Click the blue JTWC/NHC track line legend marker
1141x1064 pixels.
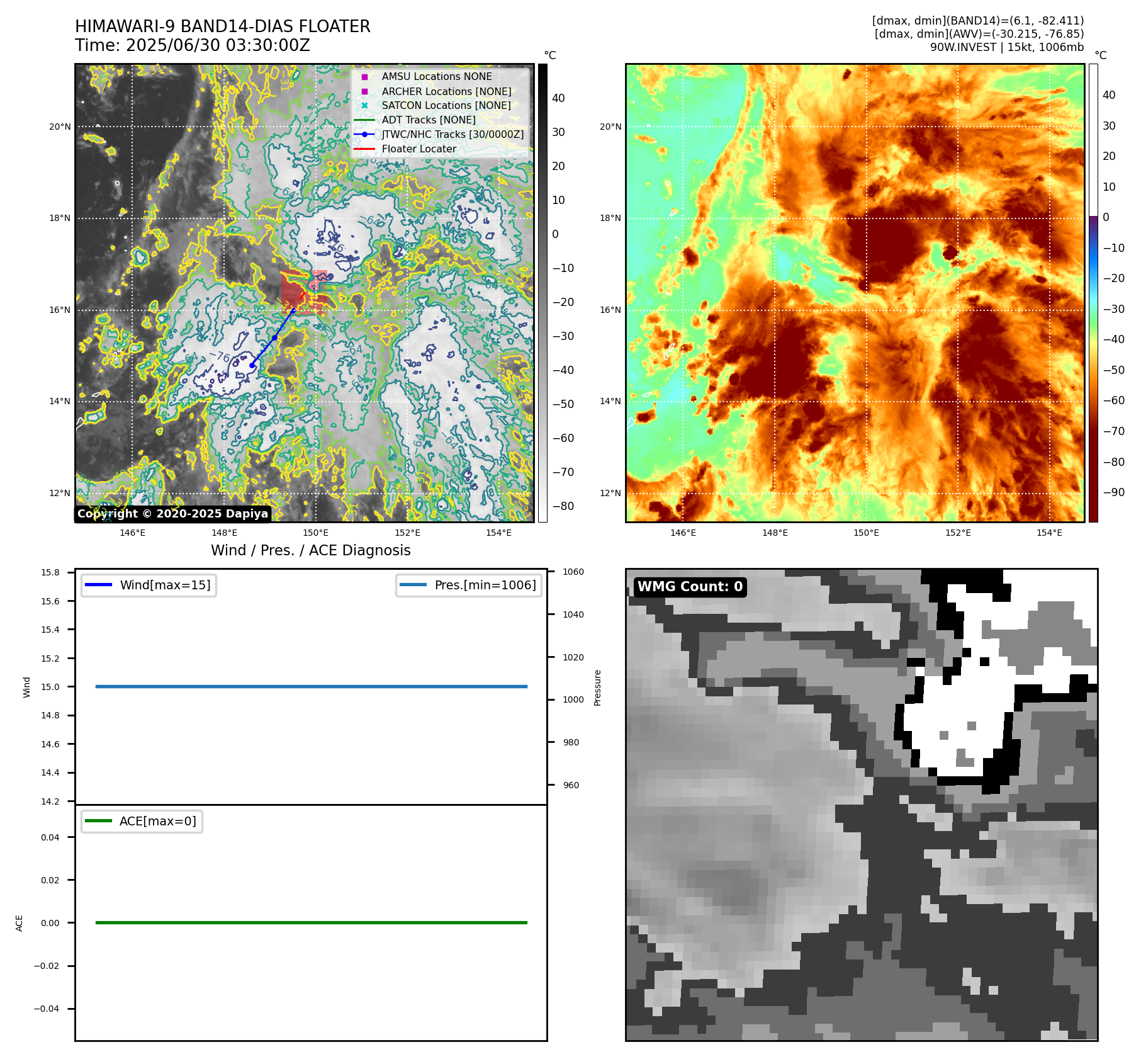[364, 134]
